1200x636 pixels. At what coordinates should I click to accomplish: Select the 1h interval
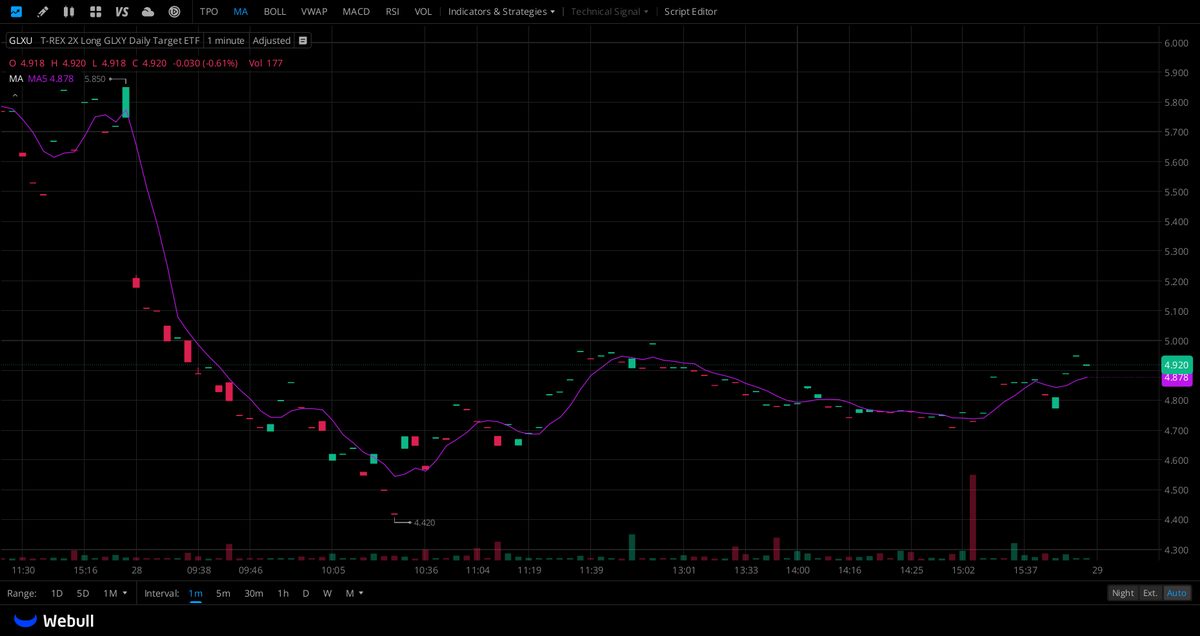coord(283,593)
